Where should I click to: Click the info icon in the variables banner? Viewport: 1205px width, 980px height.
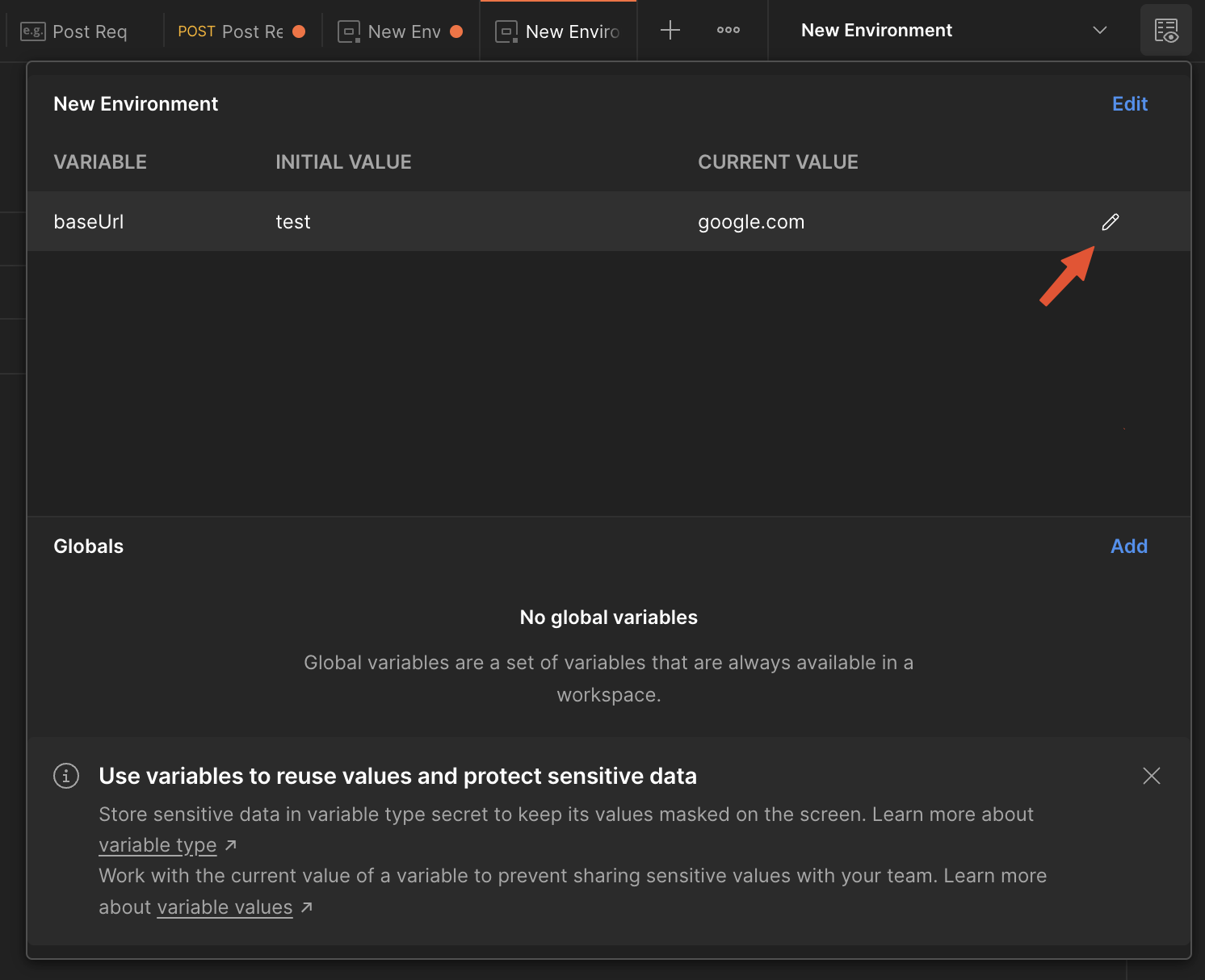[x=65, y=776]
